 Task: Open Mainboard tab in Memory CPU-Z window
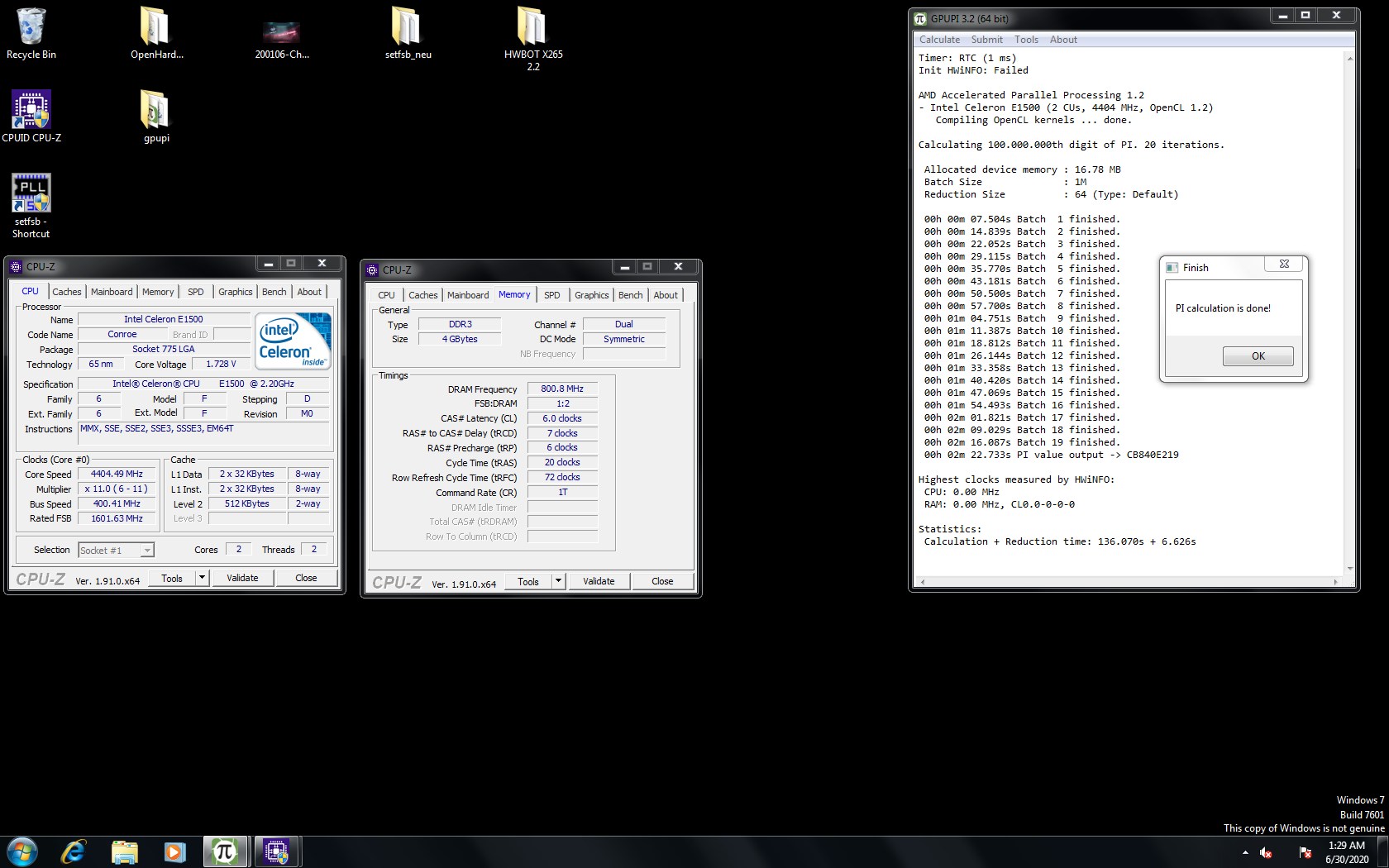(x=468, y=295)
